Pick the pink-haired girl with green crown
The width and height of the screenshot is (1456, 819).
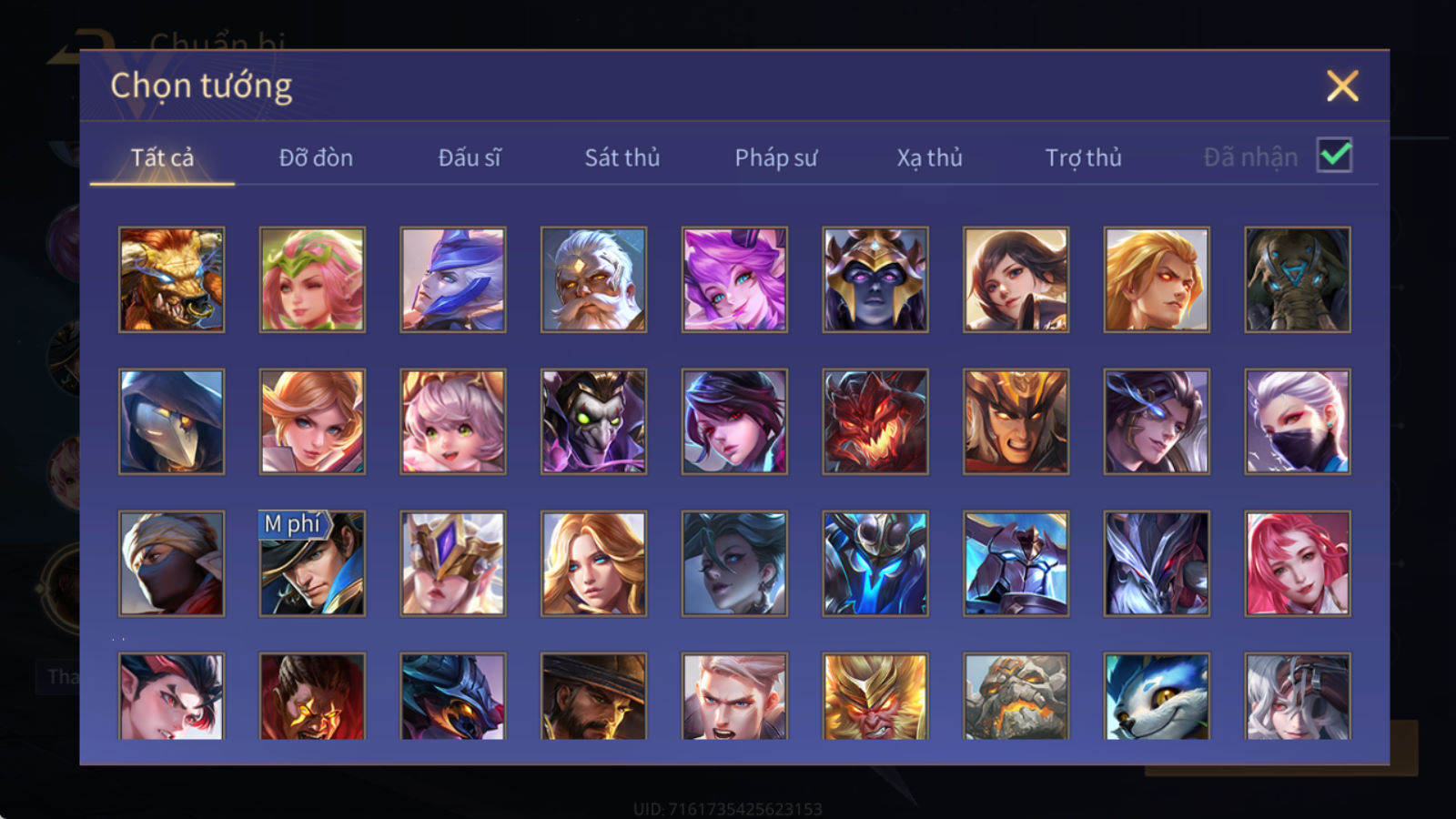pyautogui.click(x=312, y=279)
